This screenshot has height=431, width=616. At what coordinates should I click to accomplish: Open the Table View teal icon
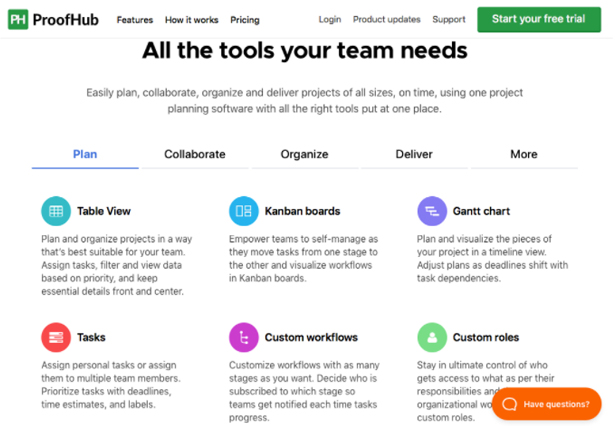56,211
